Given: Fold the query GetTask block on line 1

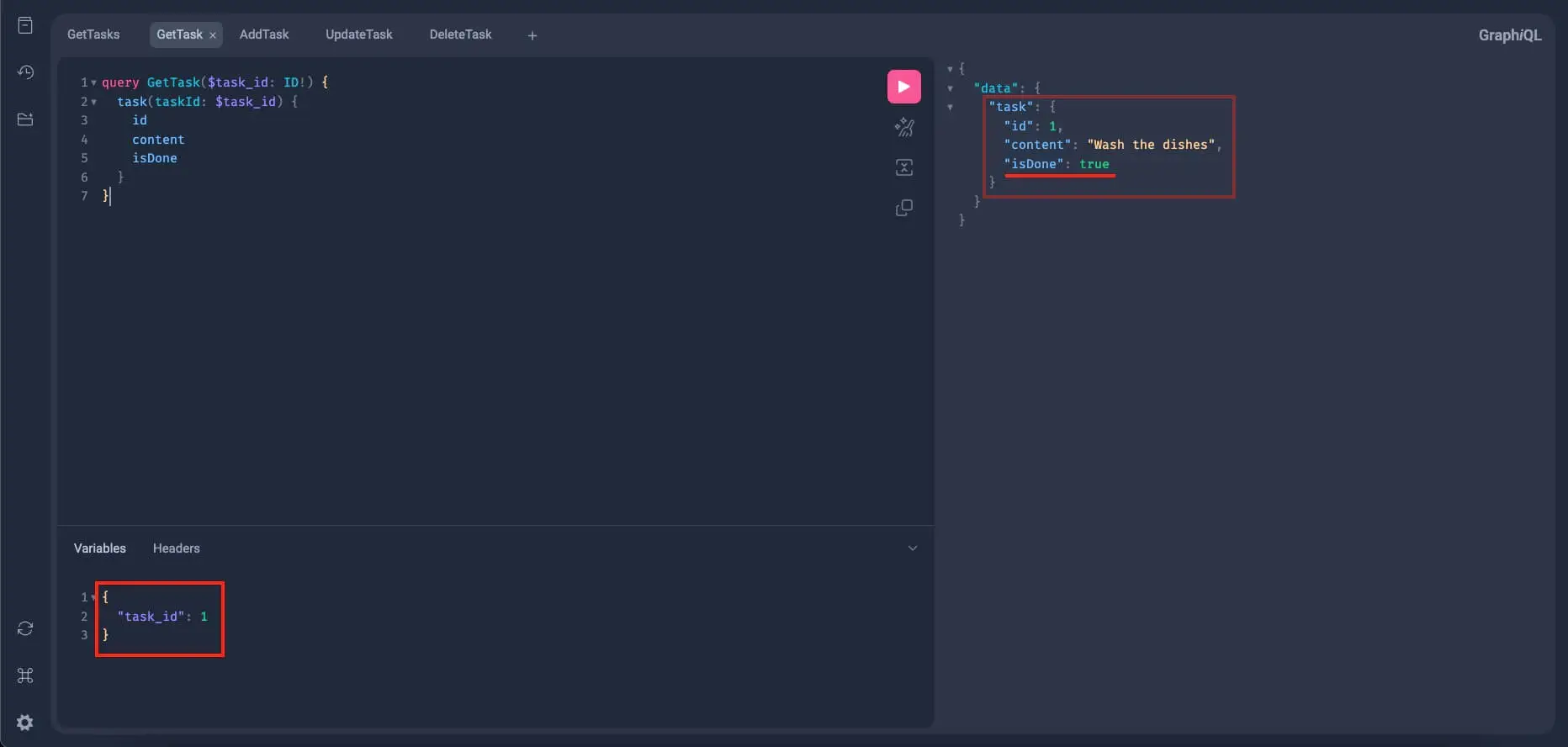Looking at the screenshot, I should pos(93,82).
